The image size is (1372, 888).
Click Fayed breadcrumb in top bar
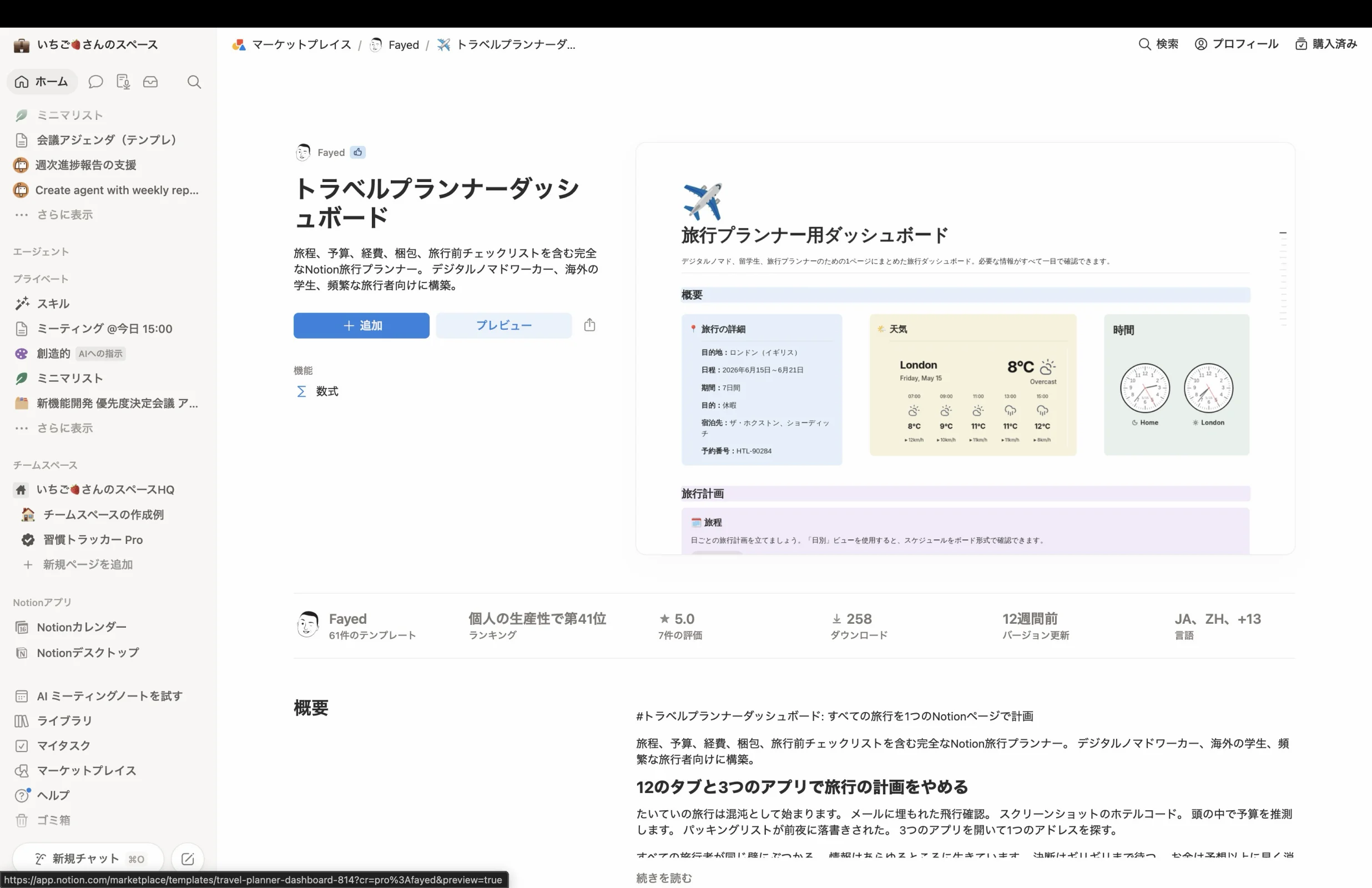coord(394,45)
